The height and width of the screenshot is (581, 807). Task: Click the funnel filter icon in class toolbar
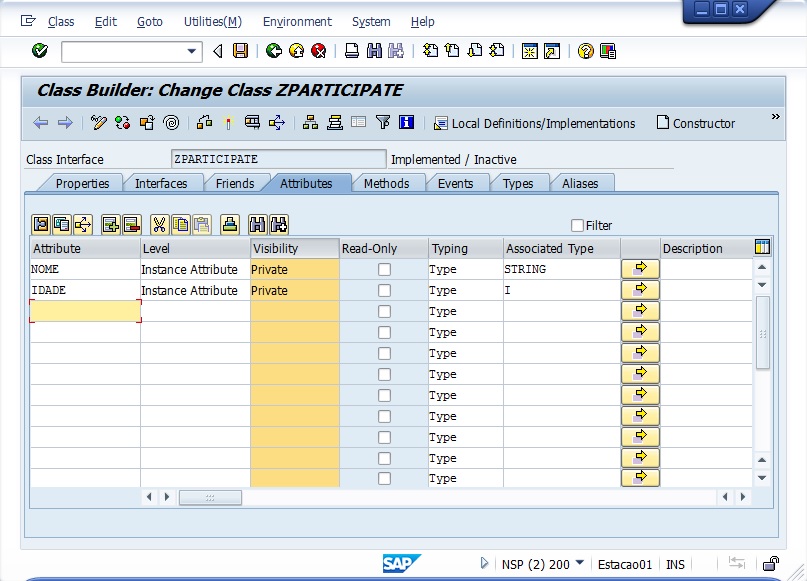pos(383,123)
